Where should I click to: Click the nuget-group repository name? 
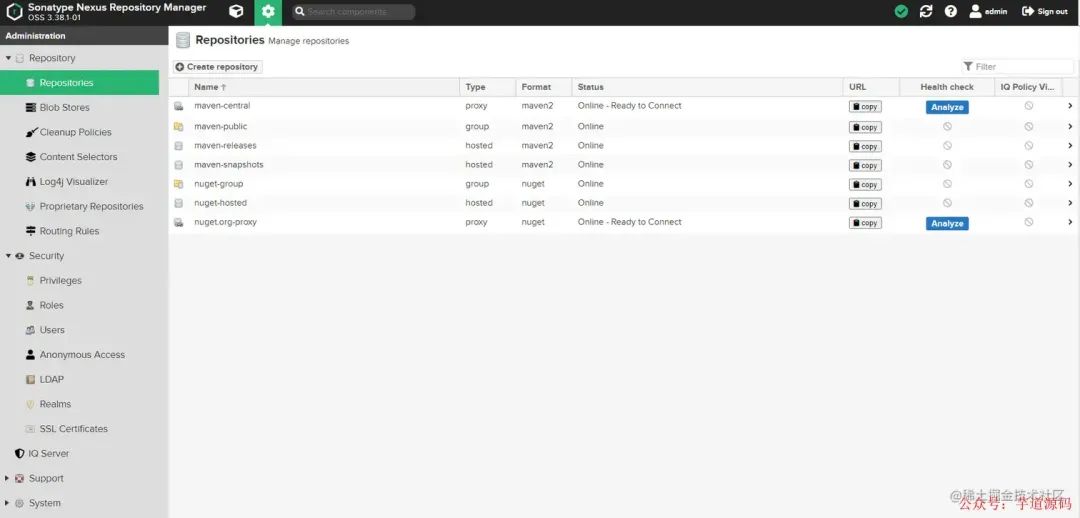coord(218,184)
